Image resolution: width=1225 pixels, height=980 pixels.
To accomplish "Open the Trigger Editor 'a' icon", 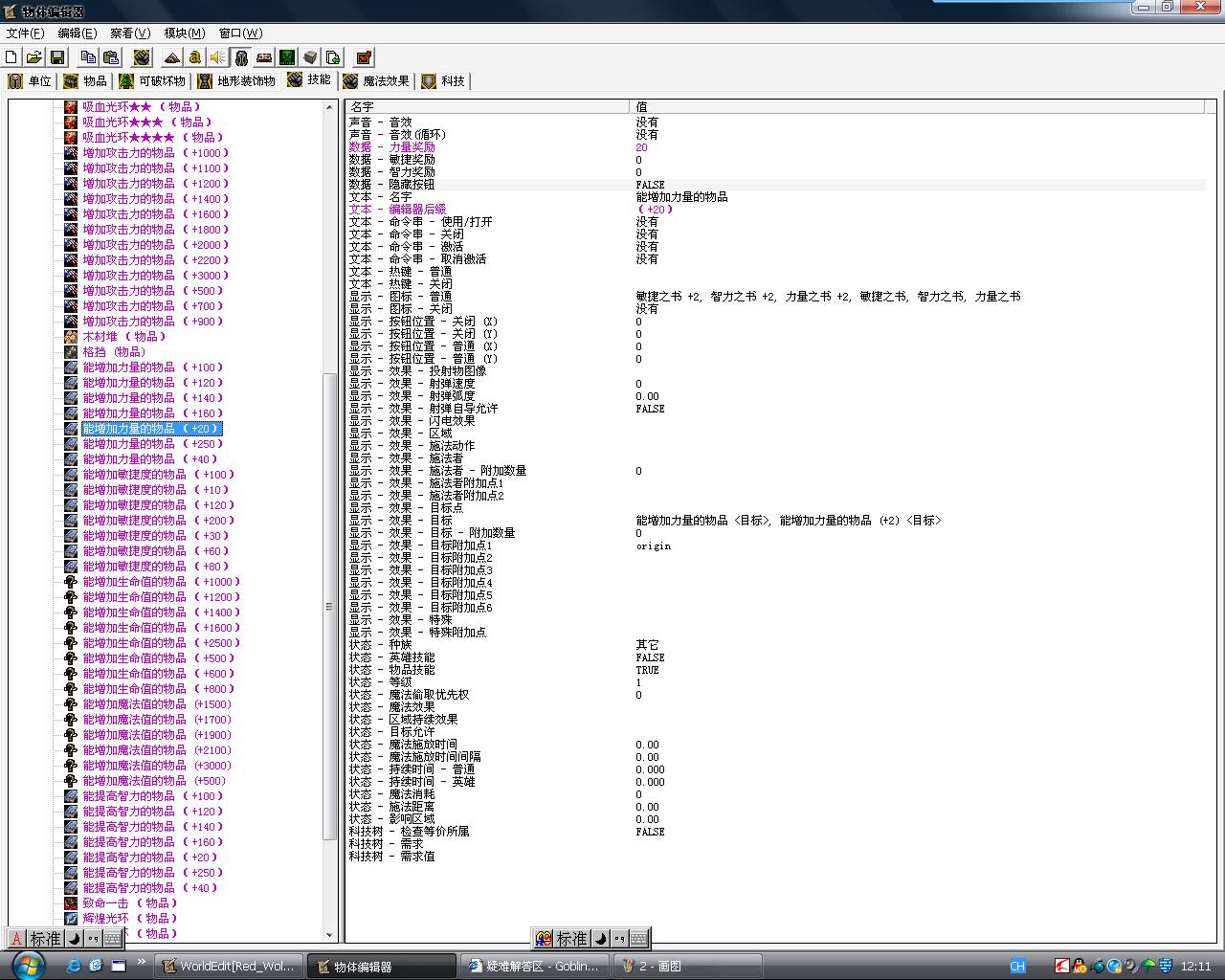I will (x=195, y=57).
